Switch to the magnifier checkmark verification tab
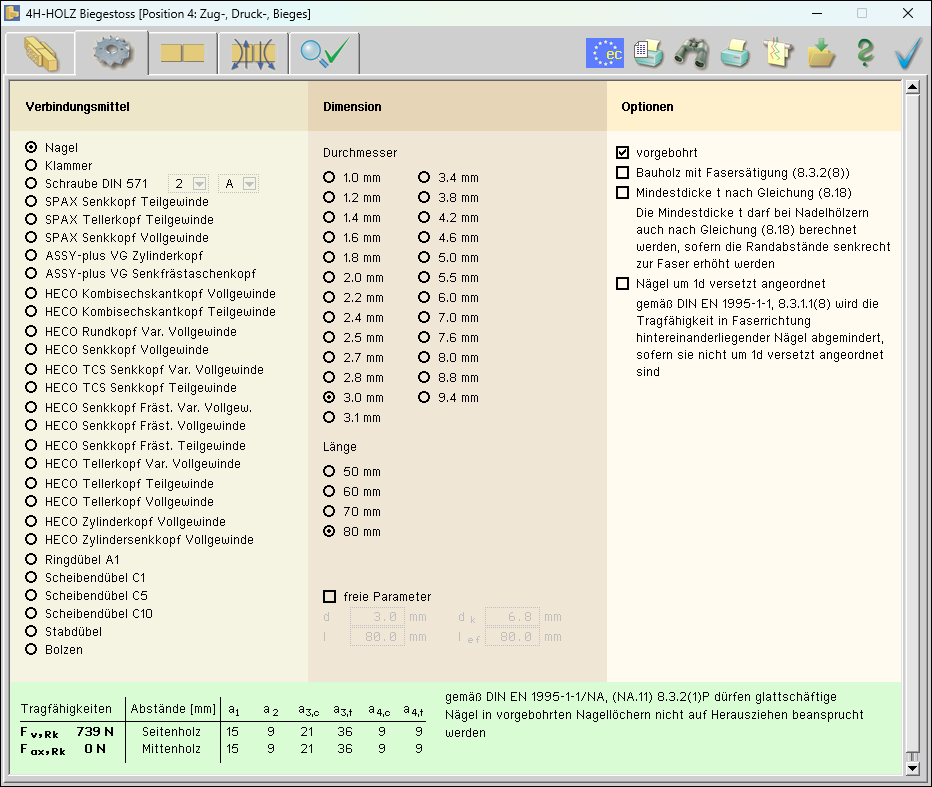Screen dimensions: 932x787 click(324, 53)
